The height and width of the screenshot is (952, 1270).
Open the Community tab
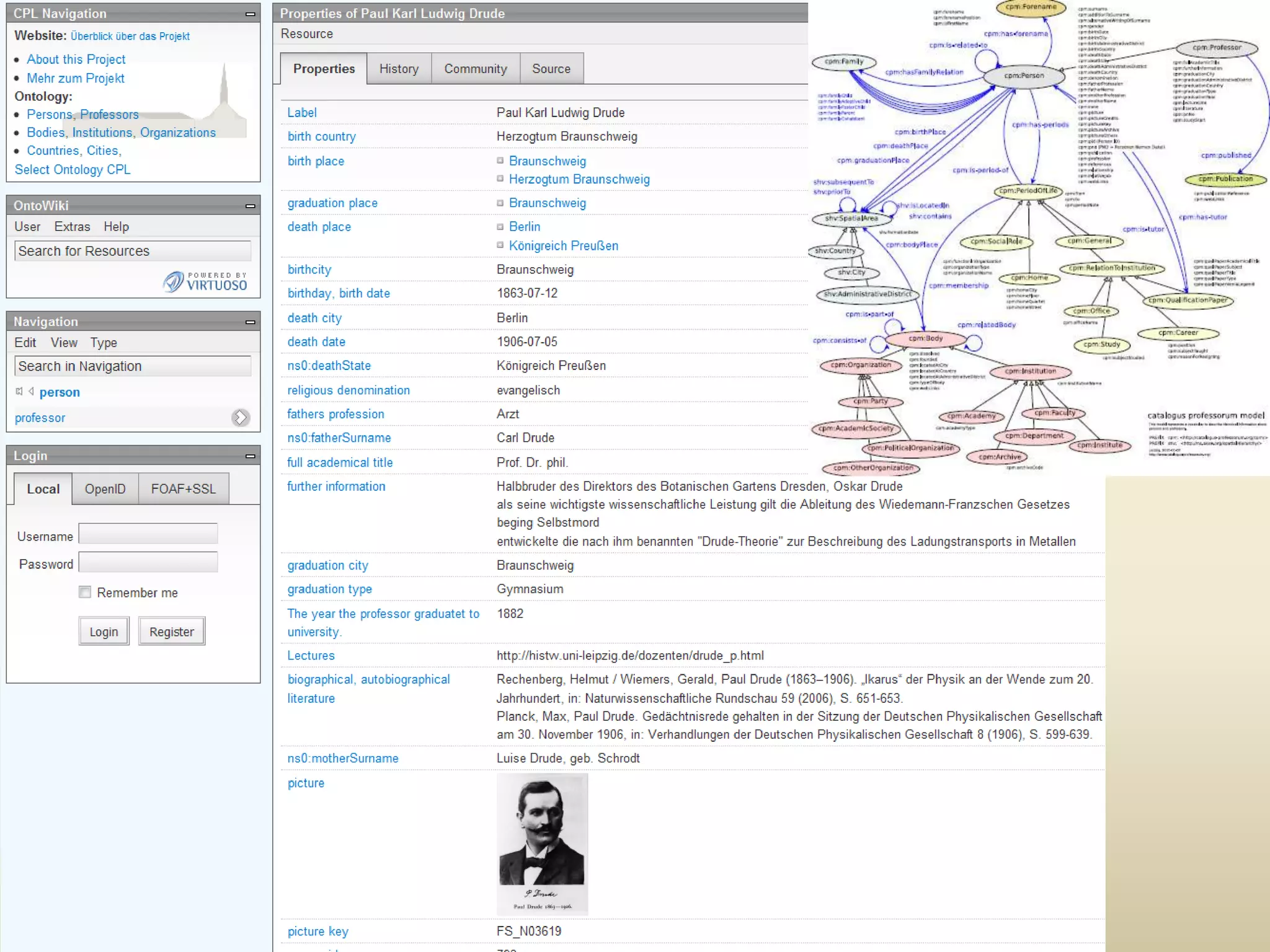(x=475, y=69)
